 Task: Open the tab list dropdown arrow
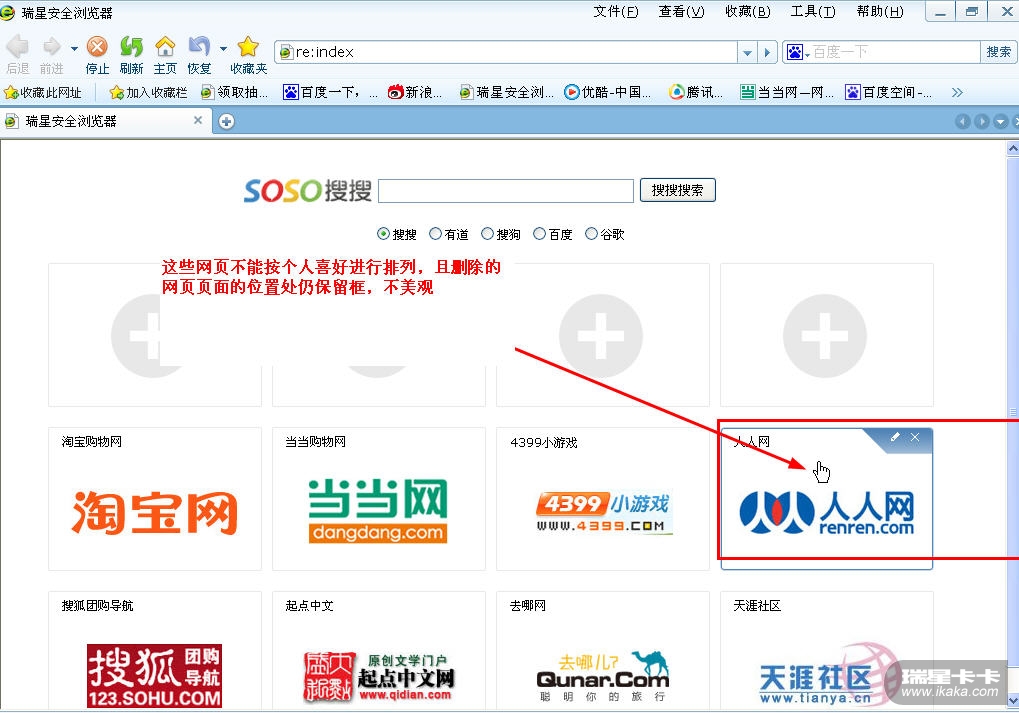[1001, 122]
